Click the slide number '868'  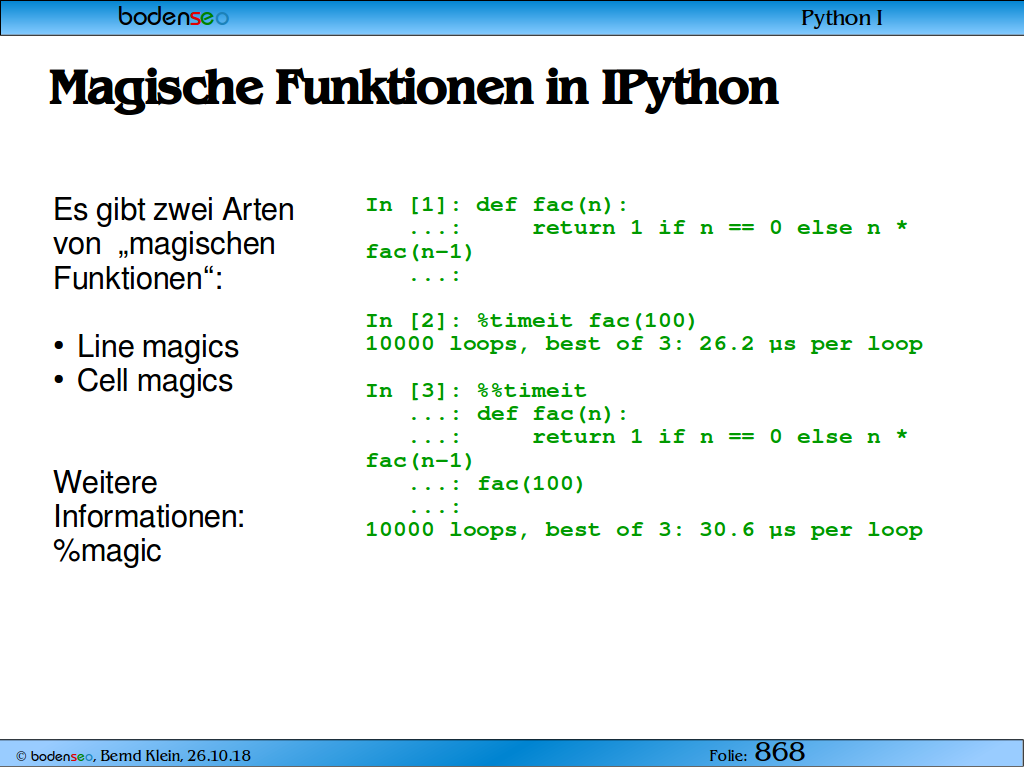point(780,752)
